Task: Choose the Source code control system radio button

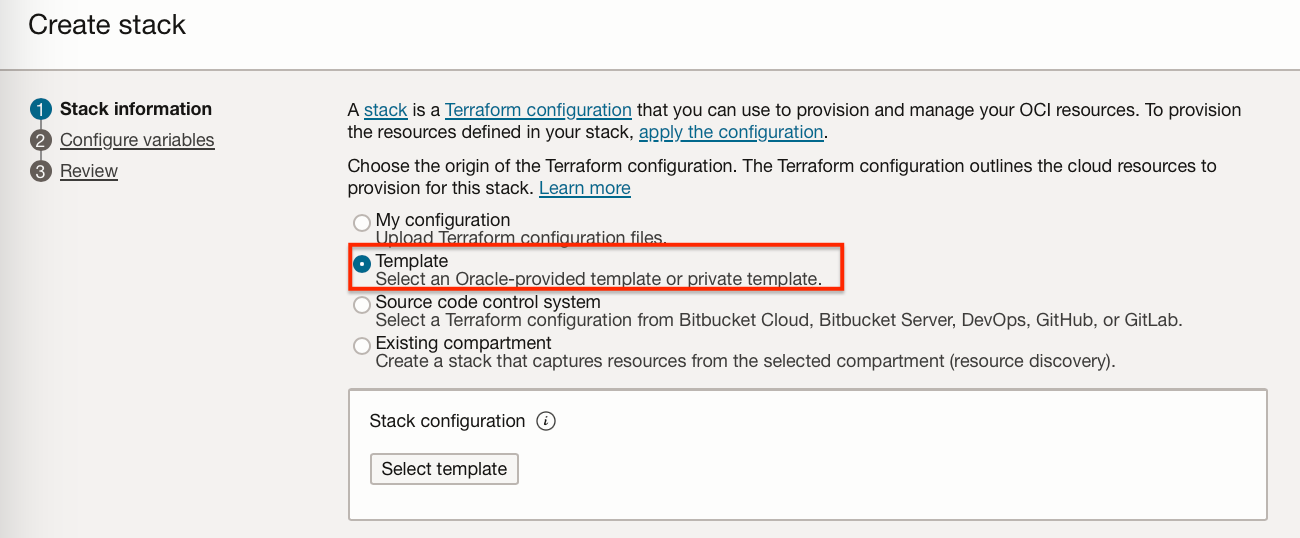Action: 362,305
